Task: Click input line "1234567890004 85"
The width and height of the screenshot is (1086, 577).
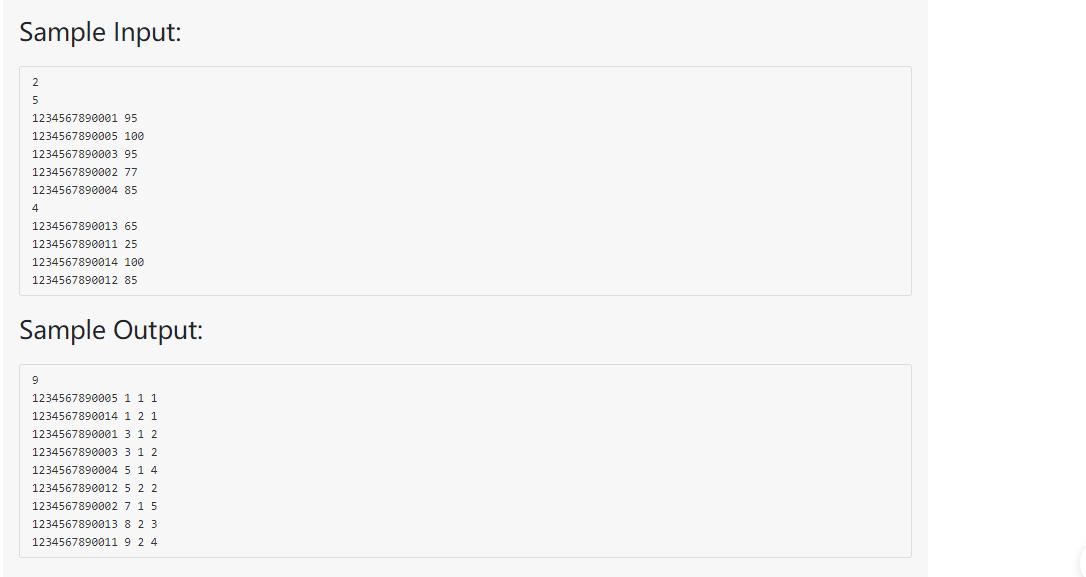Action: pyautogui.click(x=85, y=190)
